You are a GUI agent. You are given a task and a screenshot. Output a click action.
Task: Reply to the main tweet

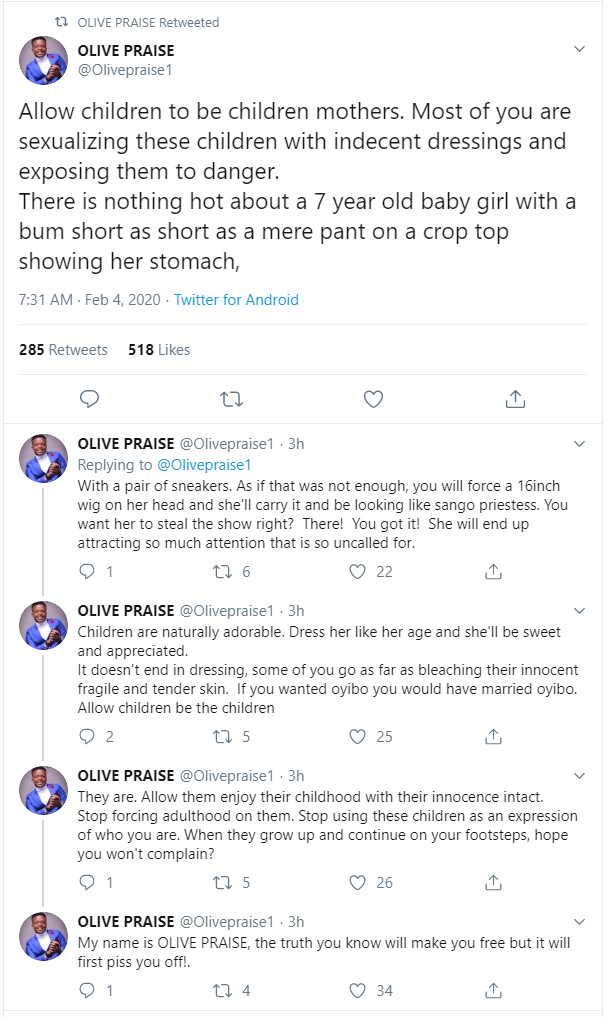[x=89, y=399]
